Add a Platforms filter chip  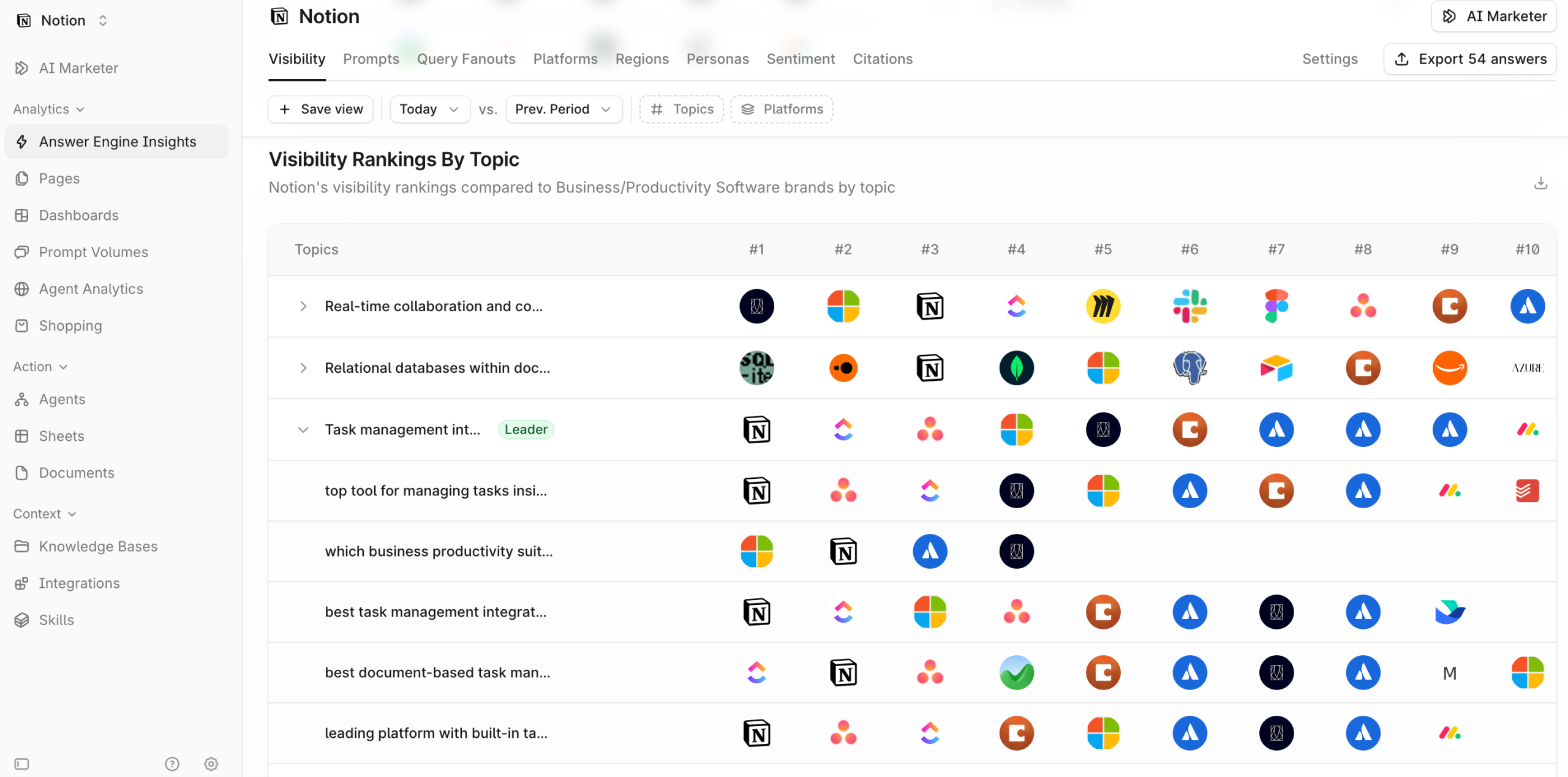(x=782, y=109)
